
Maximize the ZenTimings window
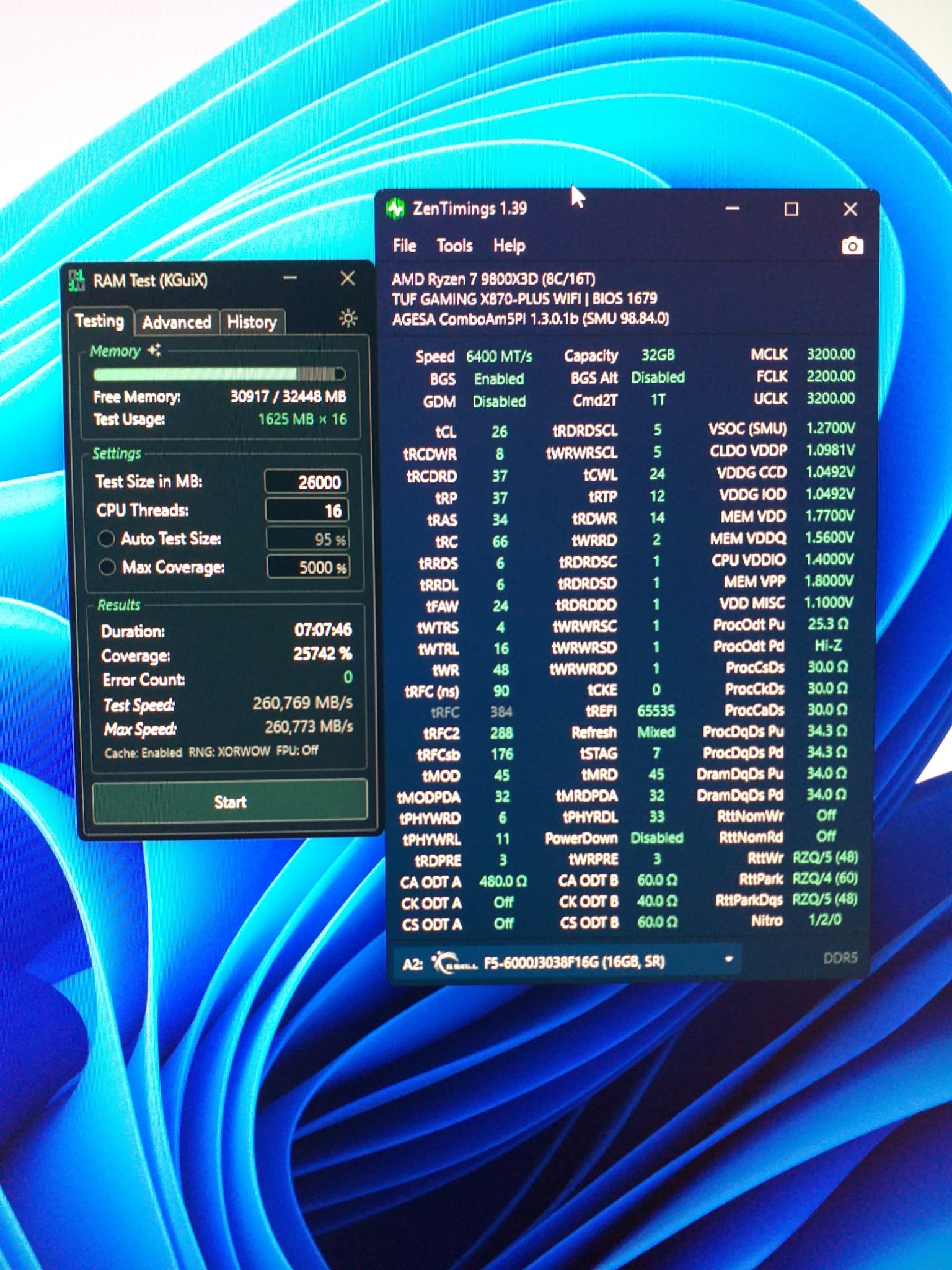791,209
